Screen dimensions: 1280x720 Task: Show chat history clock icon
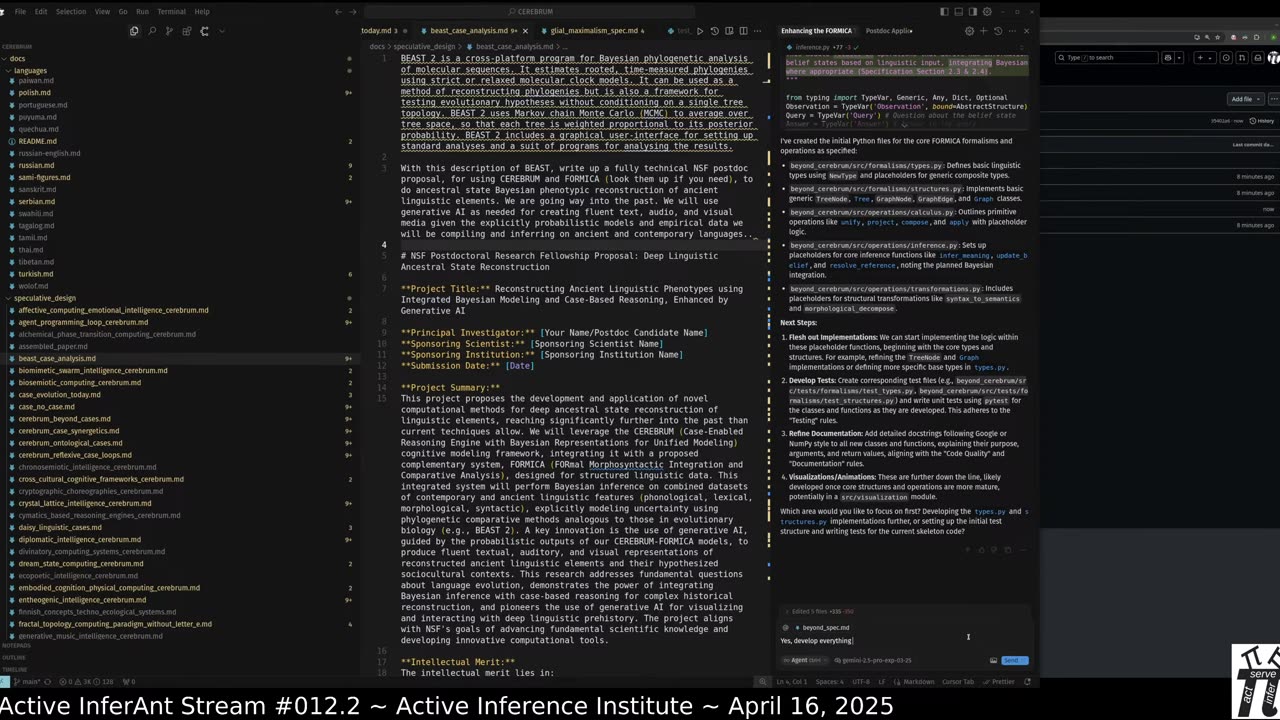pos(999,31)
